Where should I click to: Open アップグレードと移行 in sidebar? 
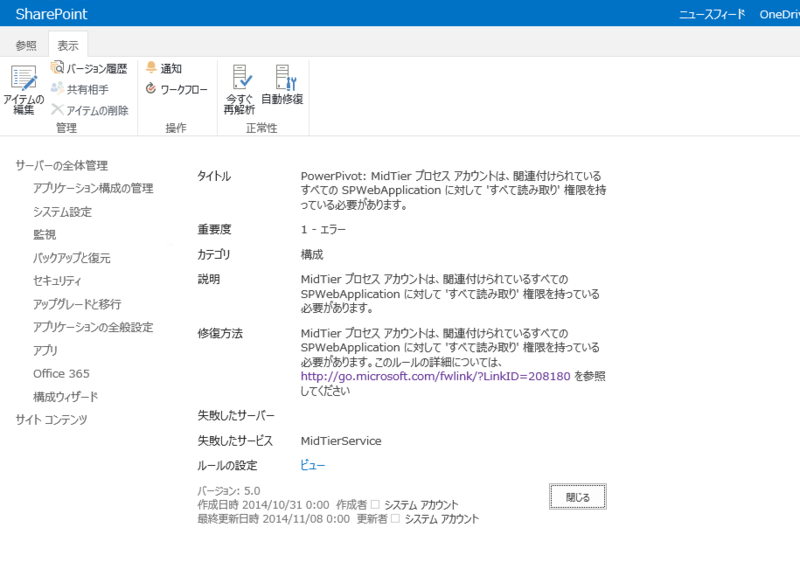pos(77,304)
